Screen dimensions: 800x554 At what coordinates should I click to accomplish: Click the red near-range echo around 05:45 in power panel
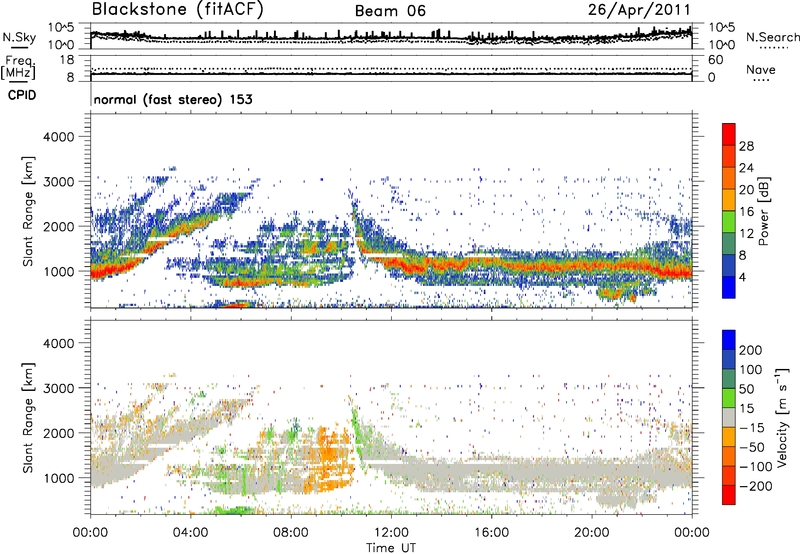point(236,305)
